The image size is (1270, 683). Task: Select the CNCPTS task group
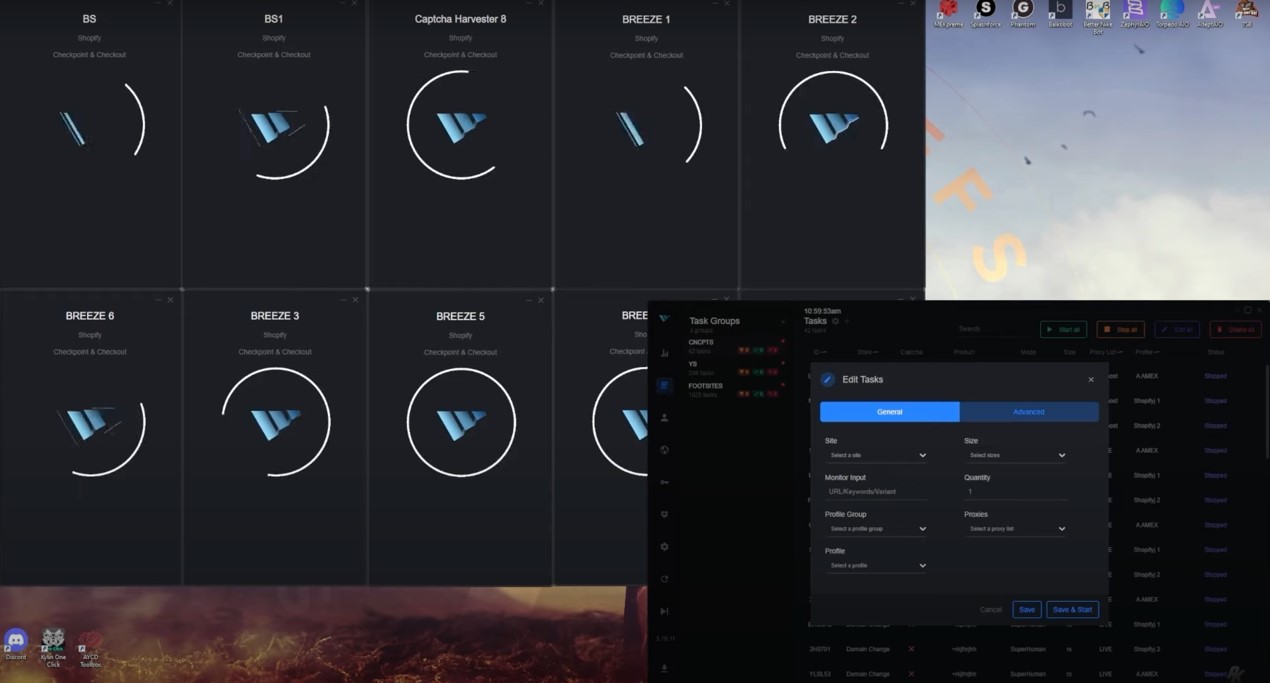(735, 346)
